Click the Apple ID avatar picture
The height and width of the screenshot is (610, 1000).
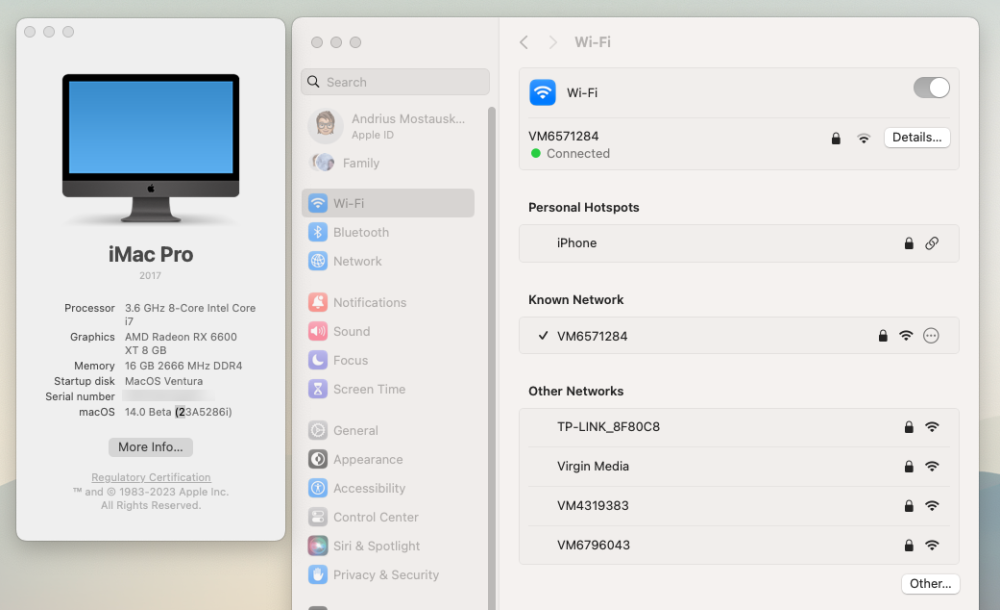pyautogui.click(x=325, y=126)
